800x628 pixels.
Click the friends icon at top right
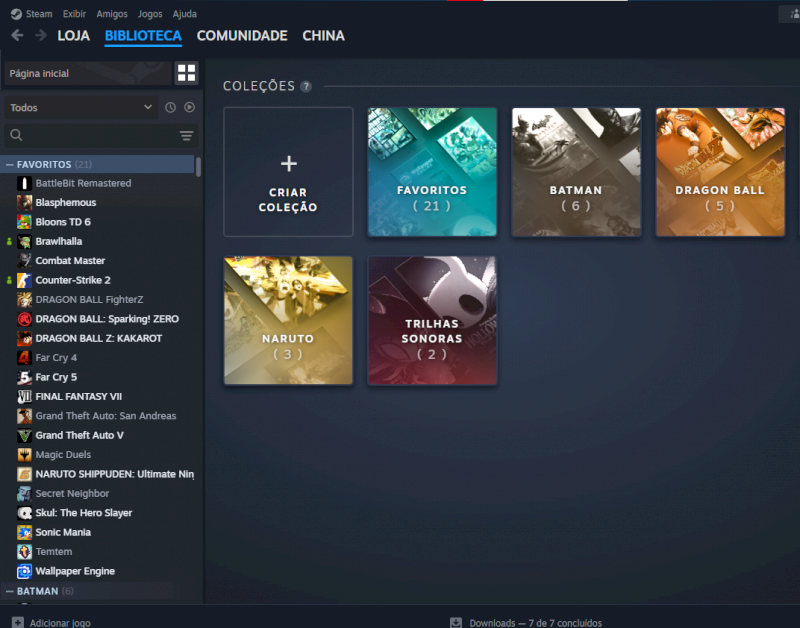click(794, 14)
